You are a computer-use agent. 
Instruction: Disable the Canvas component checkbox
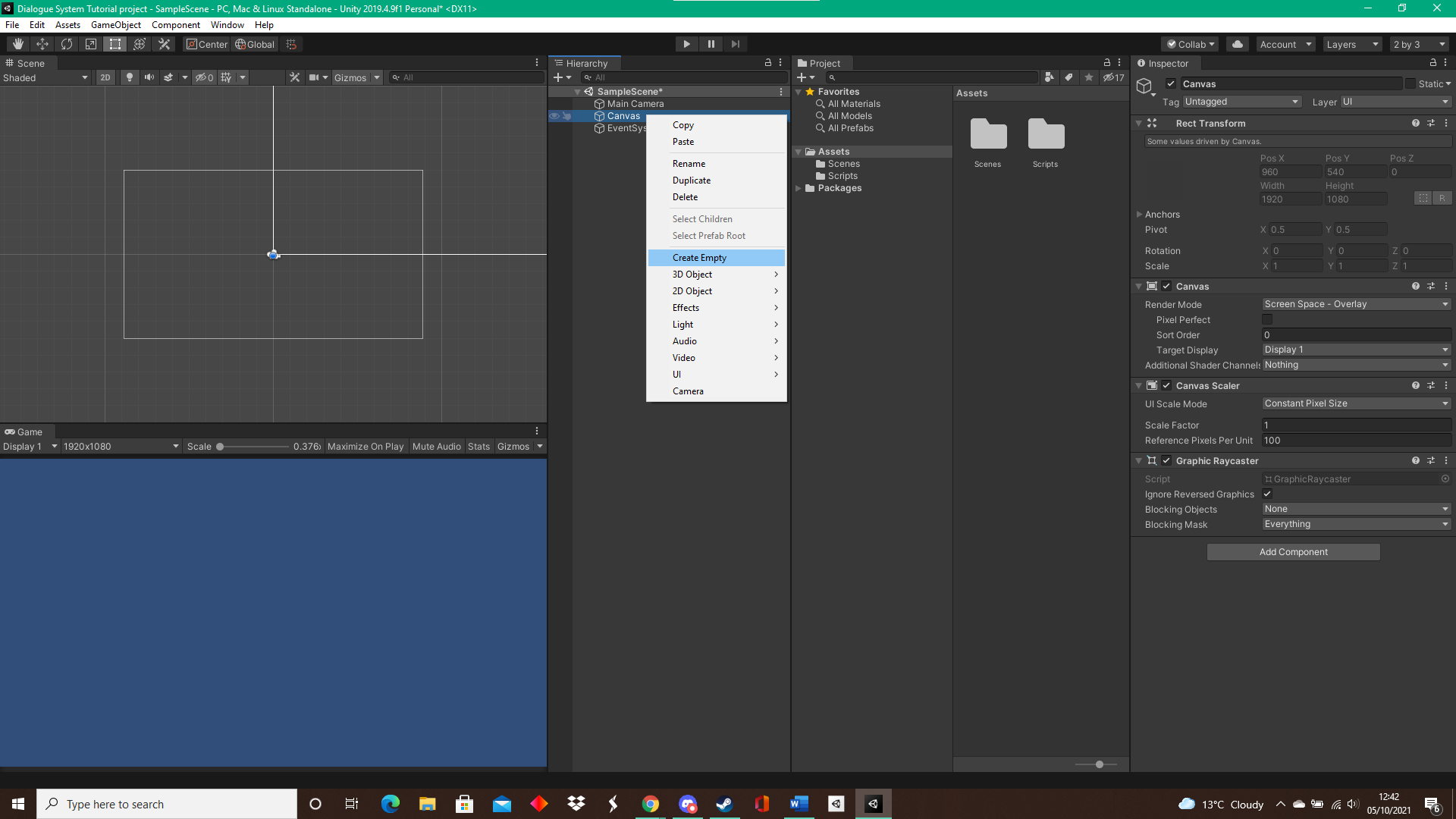[x=1166, y=286]
